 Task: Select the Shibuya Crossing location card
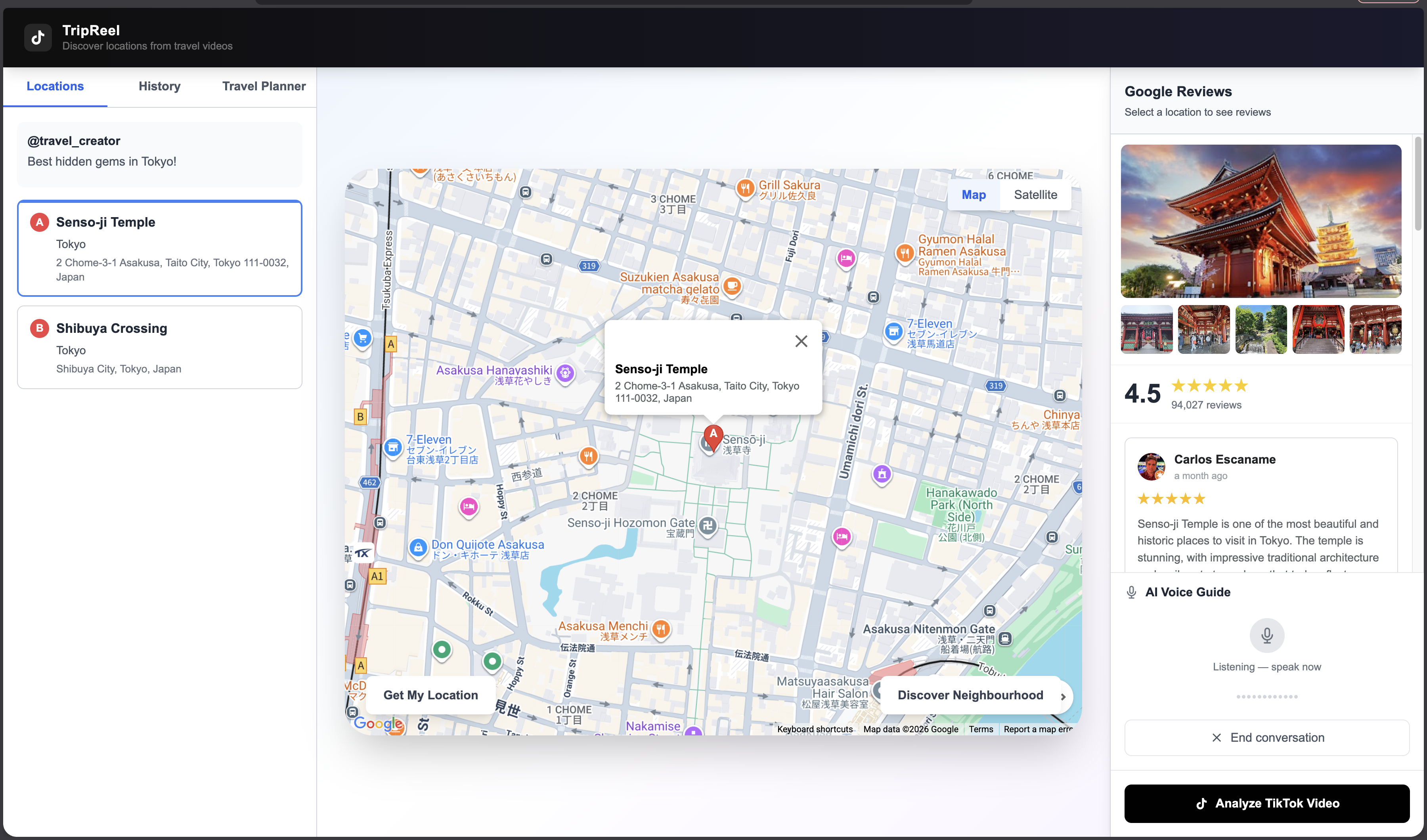click(x=160, y=347)
